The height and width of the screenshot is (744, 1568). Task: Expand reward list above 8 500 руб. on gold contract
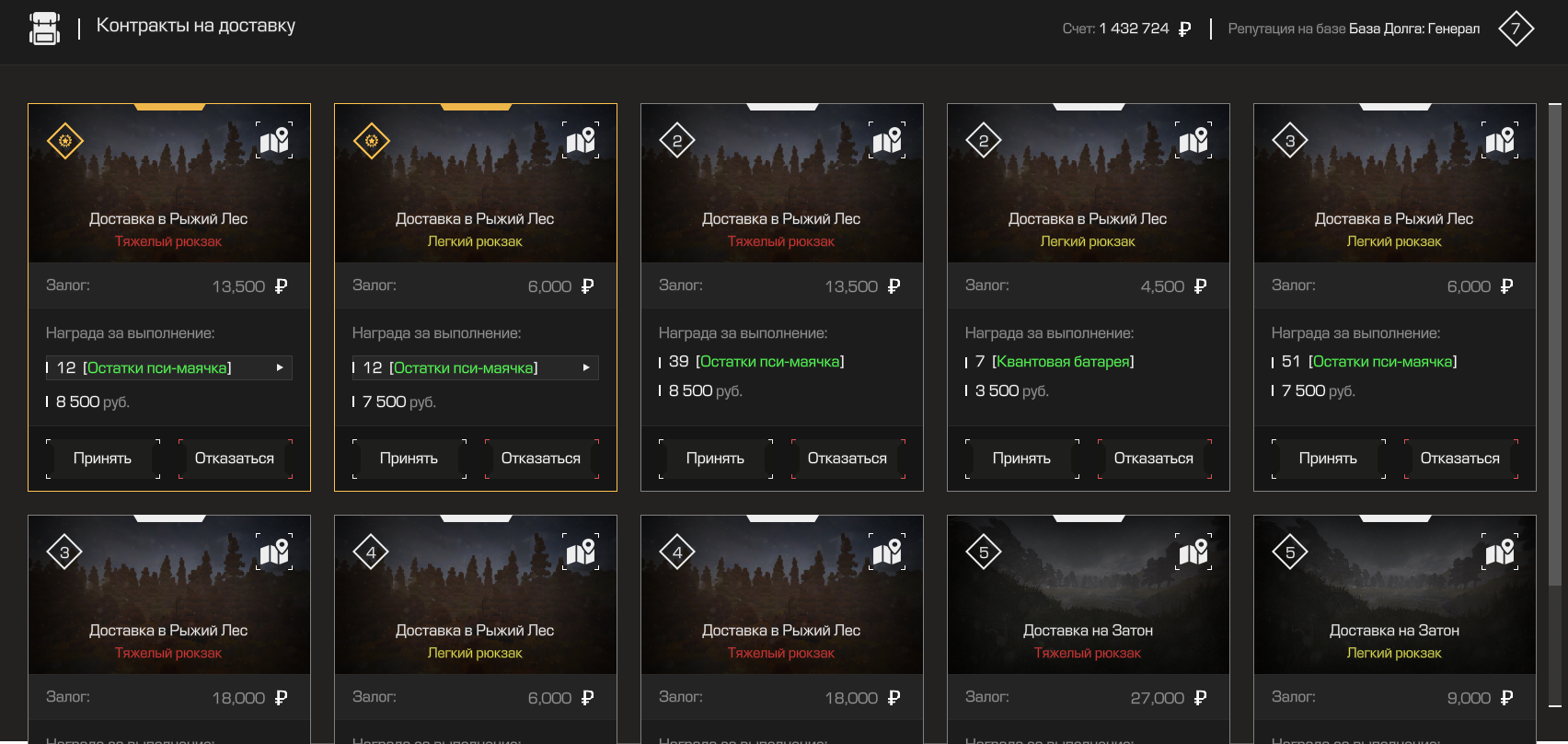tap(169, 367)
